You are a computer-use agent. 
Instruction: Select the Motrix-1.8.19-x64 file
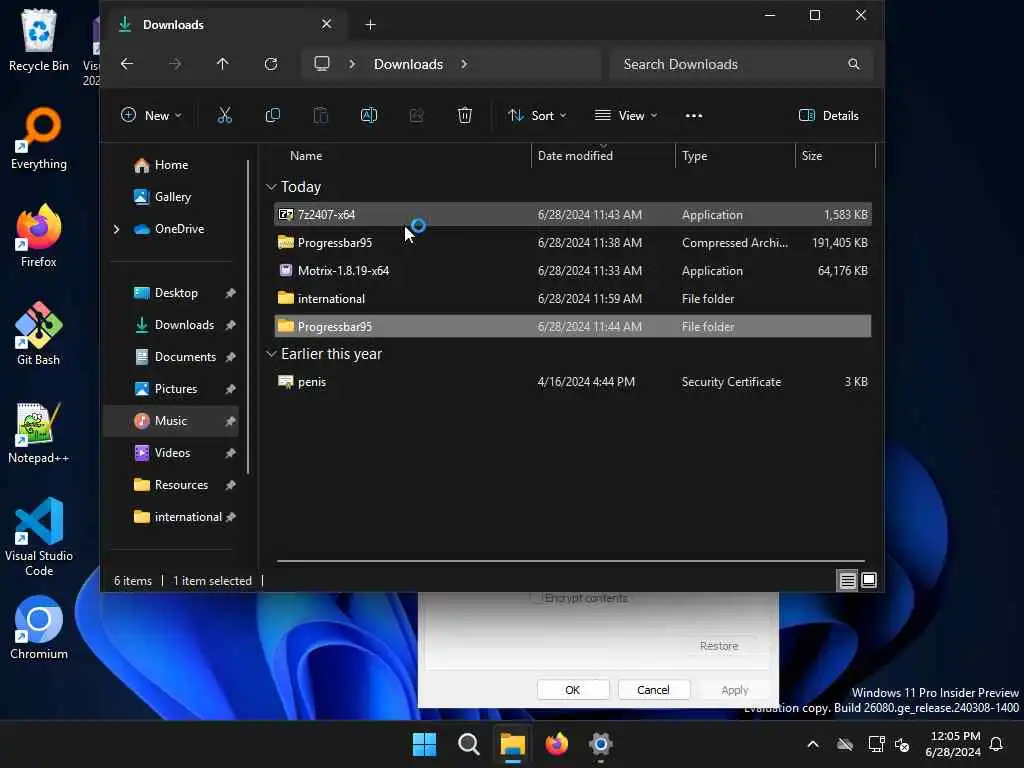(x=573, y=271)
